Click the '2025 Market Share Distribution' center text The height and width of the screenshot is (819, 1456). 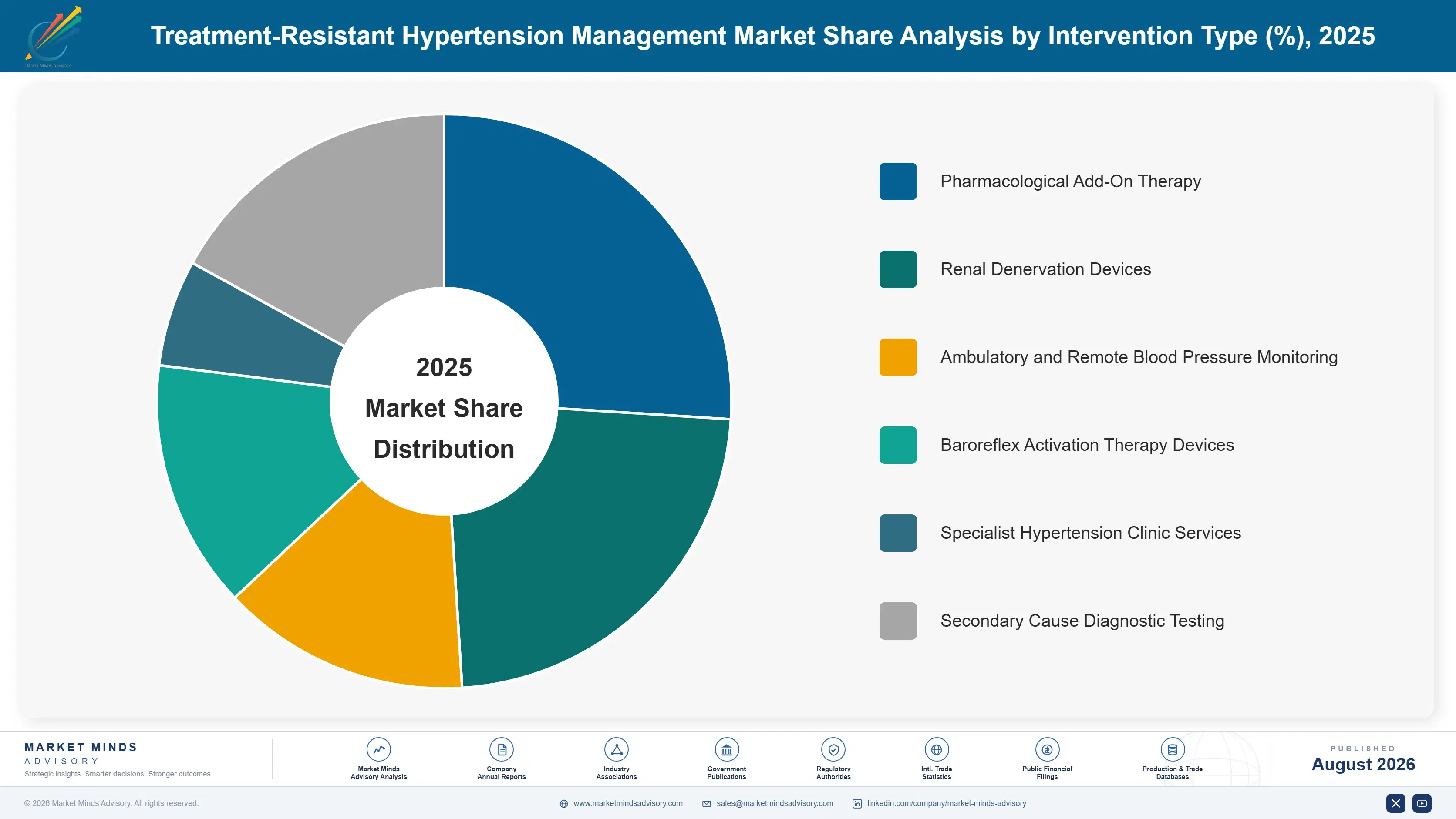coord(444,408)
